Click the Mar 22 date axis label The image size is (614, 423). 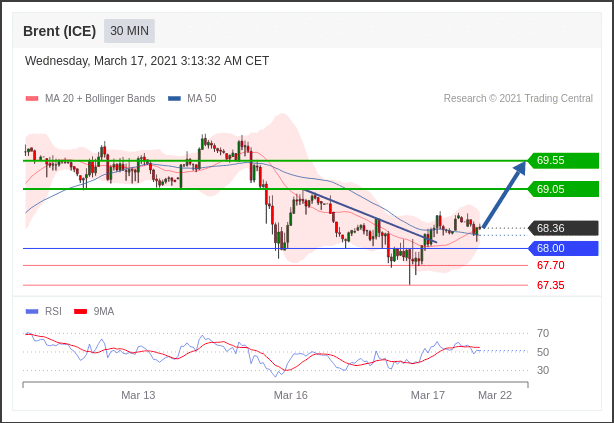(495, 395)
